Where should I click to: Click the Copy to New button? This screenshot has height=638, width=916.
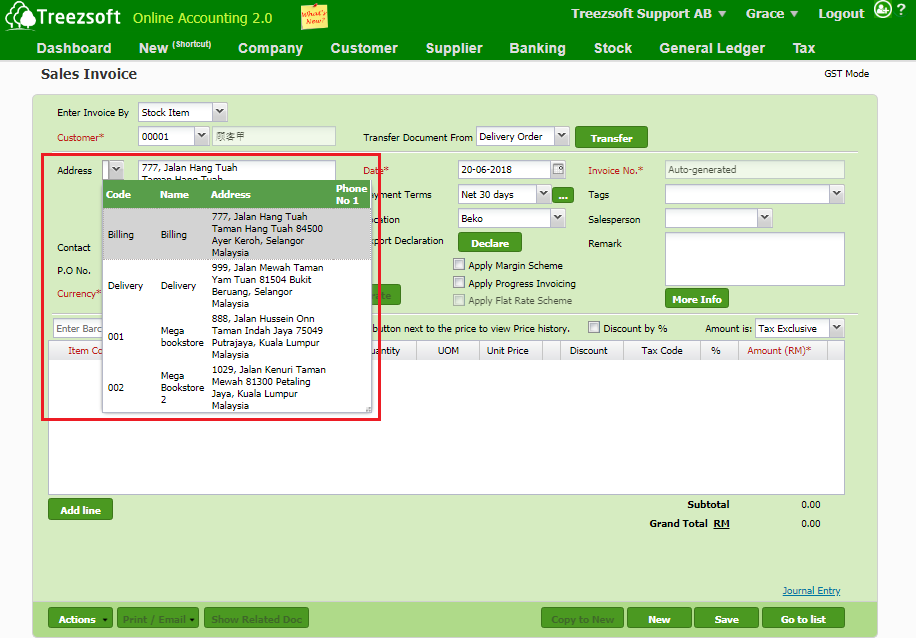tap(582, 618)
